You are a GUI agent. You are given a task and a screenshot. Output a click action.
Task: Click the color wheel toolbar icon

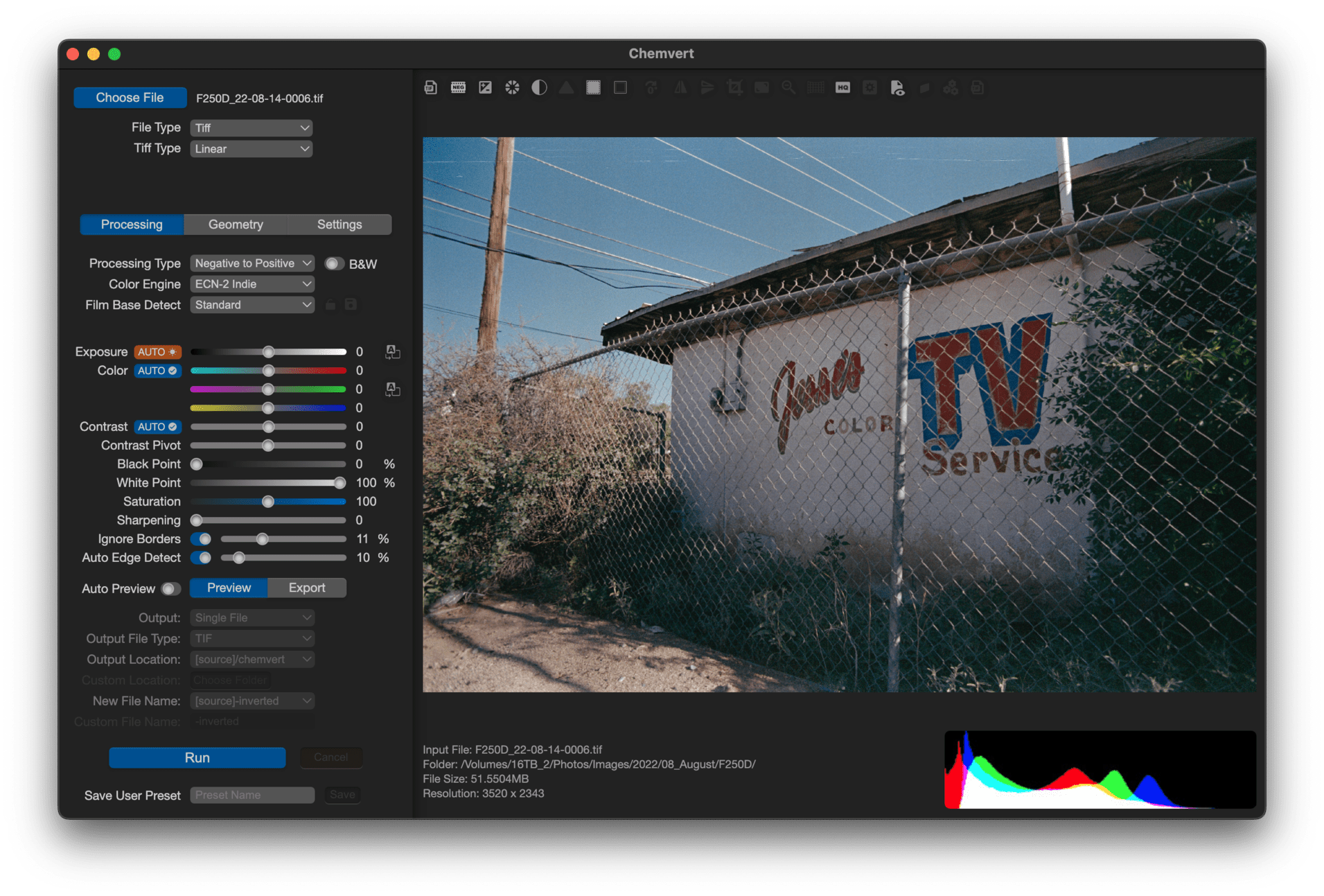(x=512, y=88)
